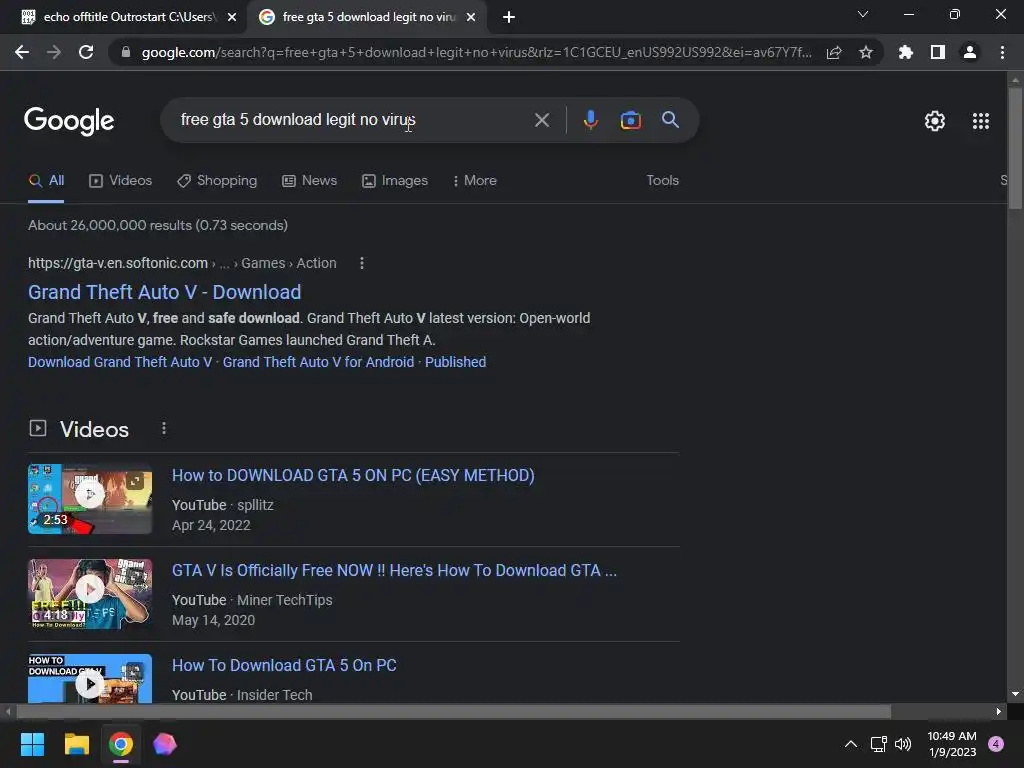Open the purple gem taskbar app
Viewport: 1024px width, 768px height.
point(165,744)
